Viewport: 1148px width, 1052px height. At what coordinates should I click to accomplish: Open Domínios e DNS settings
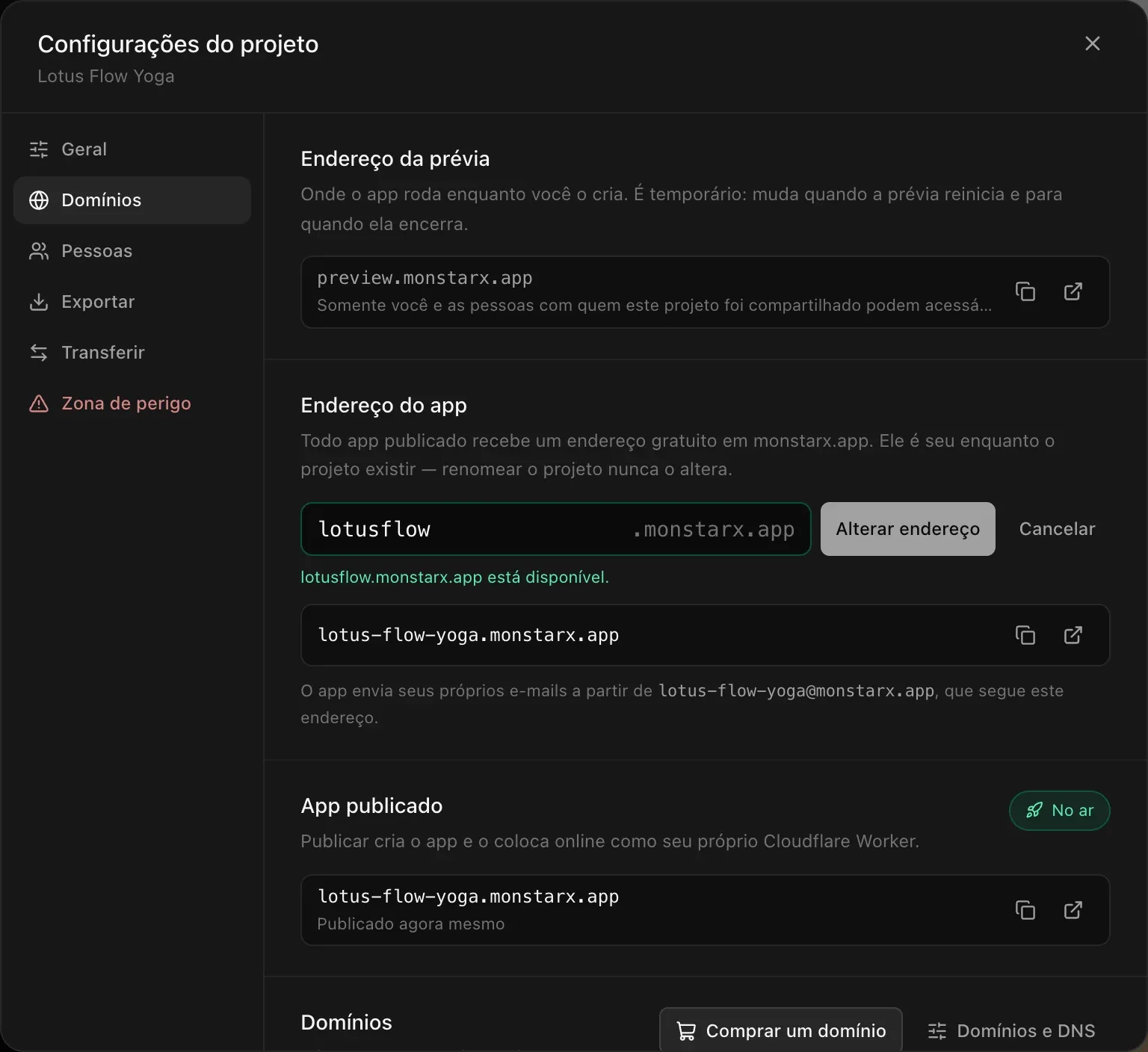(1011, 1031)
